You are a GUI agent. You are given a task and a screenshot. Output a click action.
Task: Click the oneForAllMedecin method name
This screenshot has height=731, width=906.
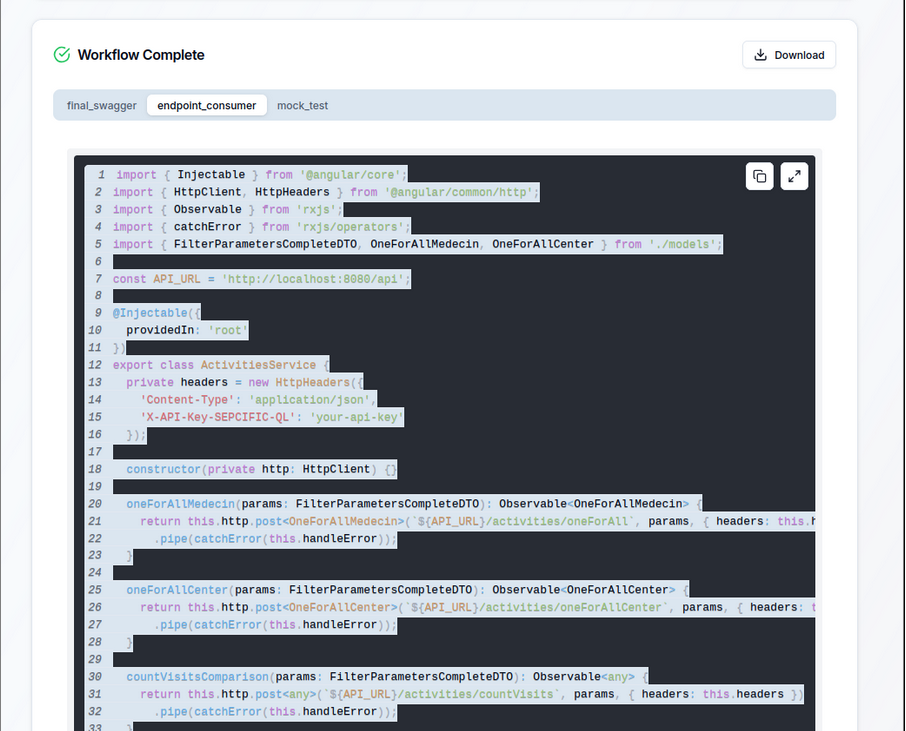pyautogui.click(x=180, y=504)
